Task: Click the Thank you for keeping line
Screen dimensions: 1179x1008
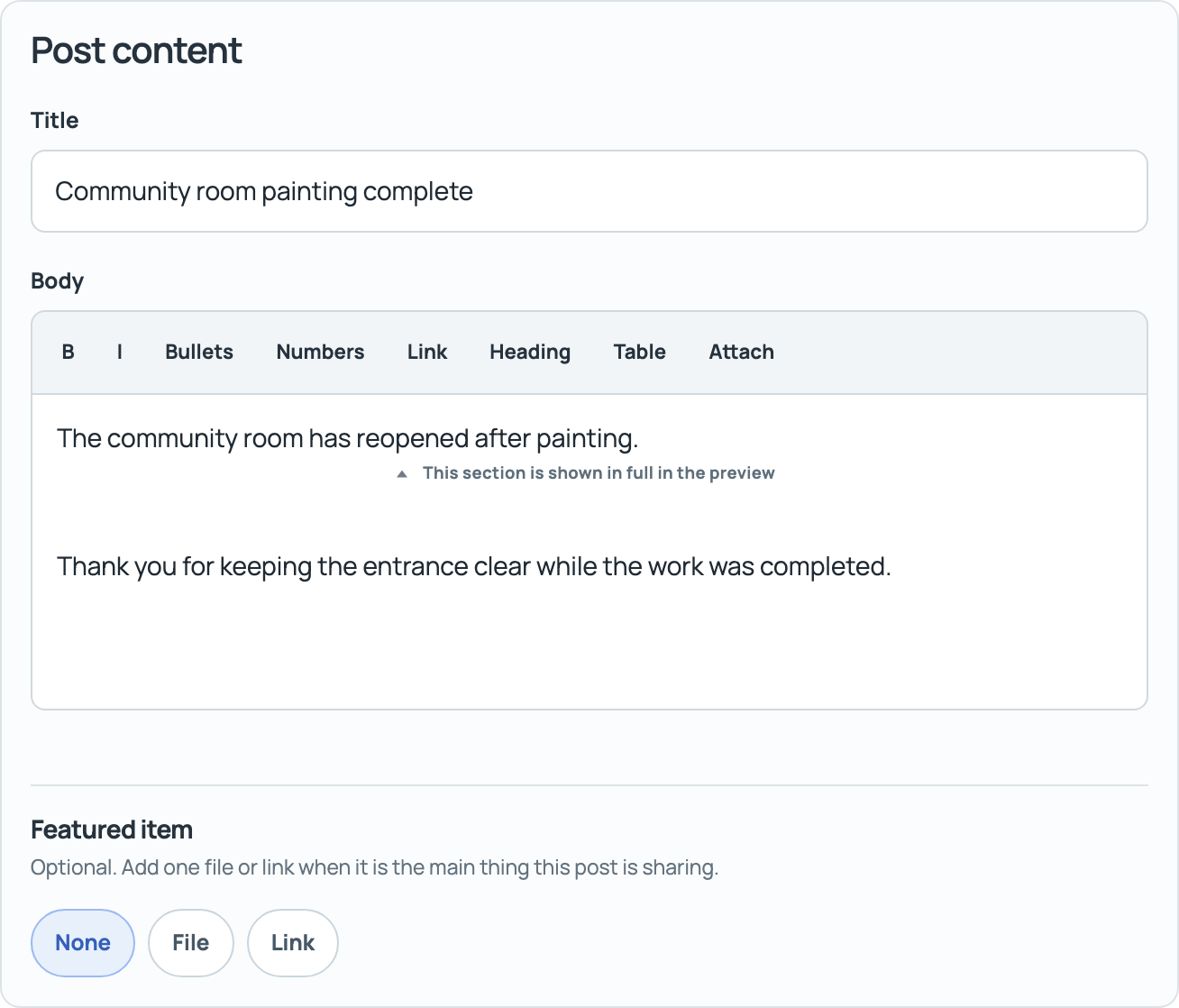Action: click(x=474, y=566)
